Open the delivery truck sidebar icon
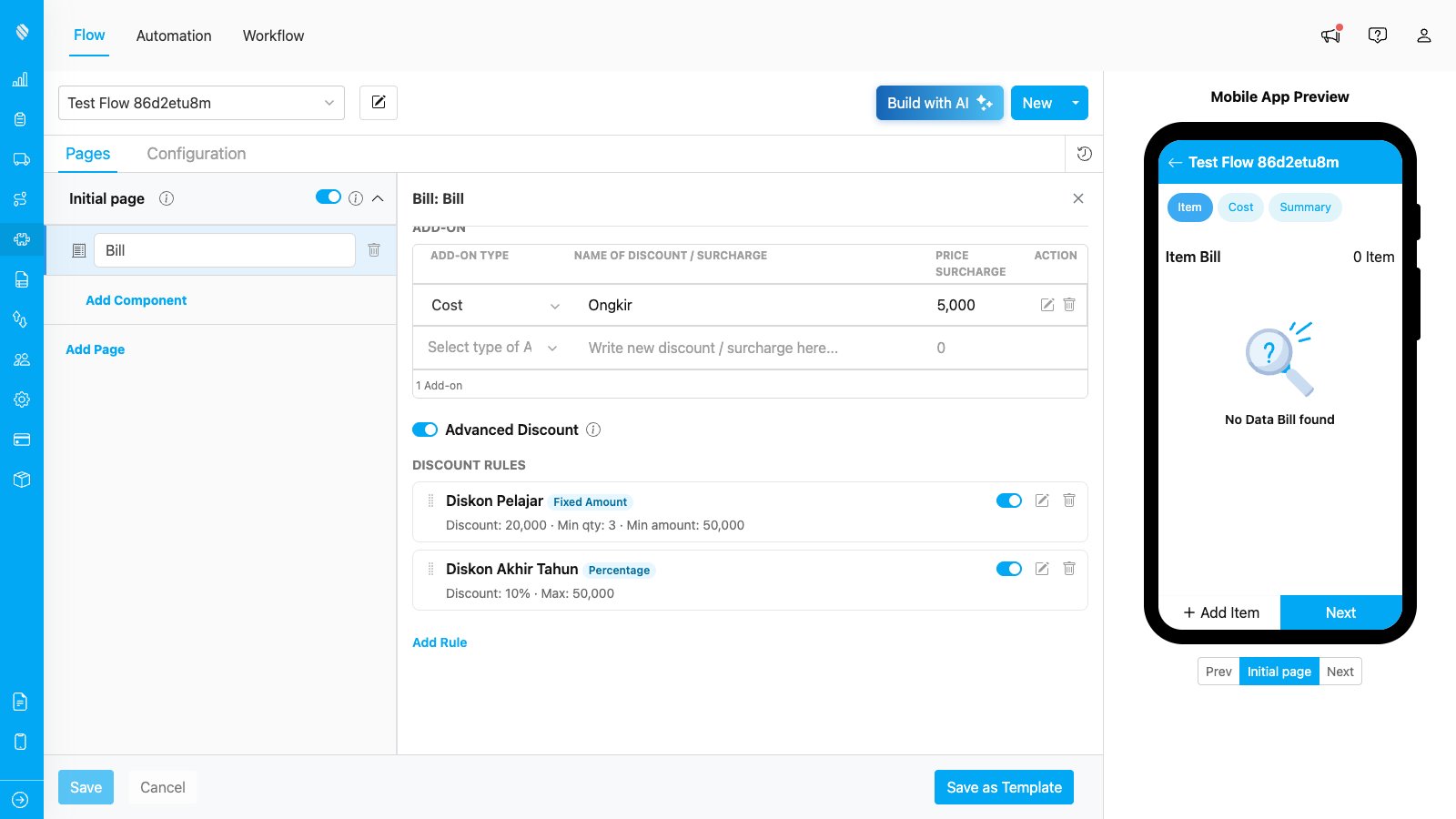 click(x=21, y=159)
